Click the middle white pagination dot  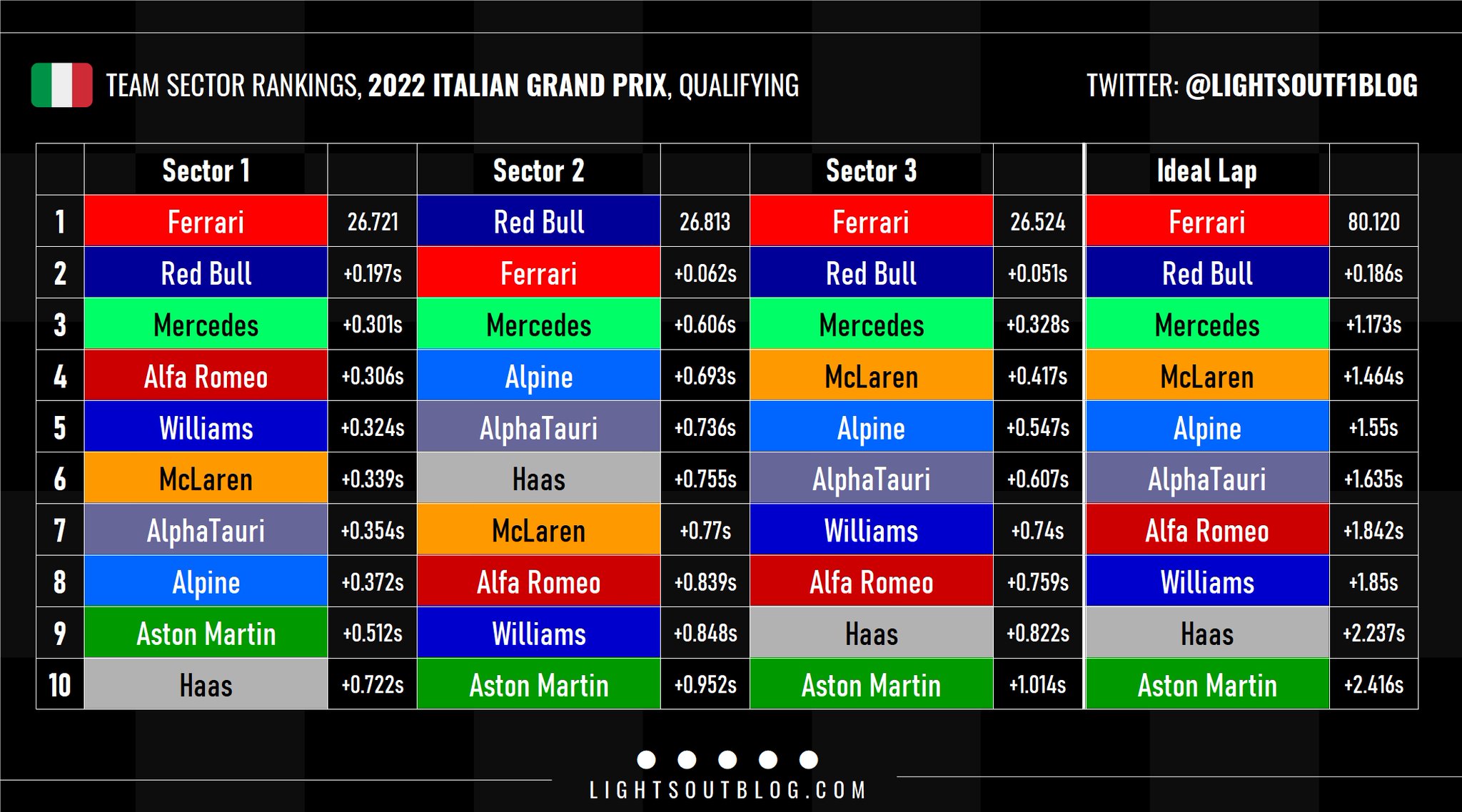[727, 760]
